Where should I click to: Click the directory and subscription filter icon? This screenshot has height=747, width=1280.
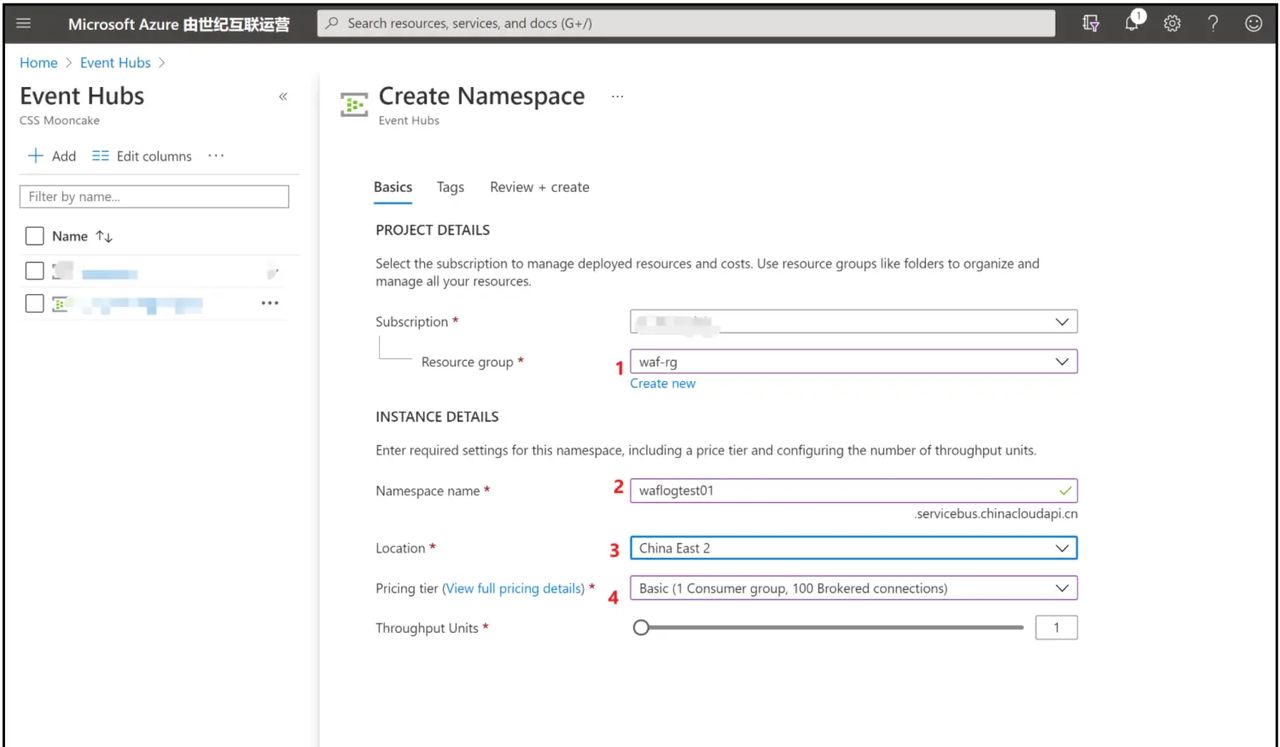click(1090, 23)
